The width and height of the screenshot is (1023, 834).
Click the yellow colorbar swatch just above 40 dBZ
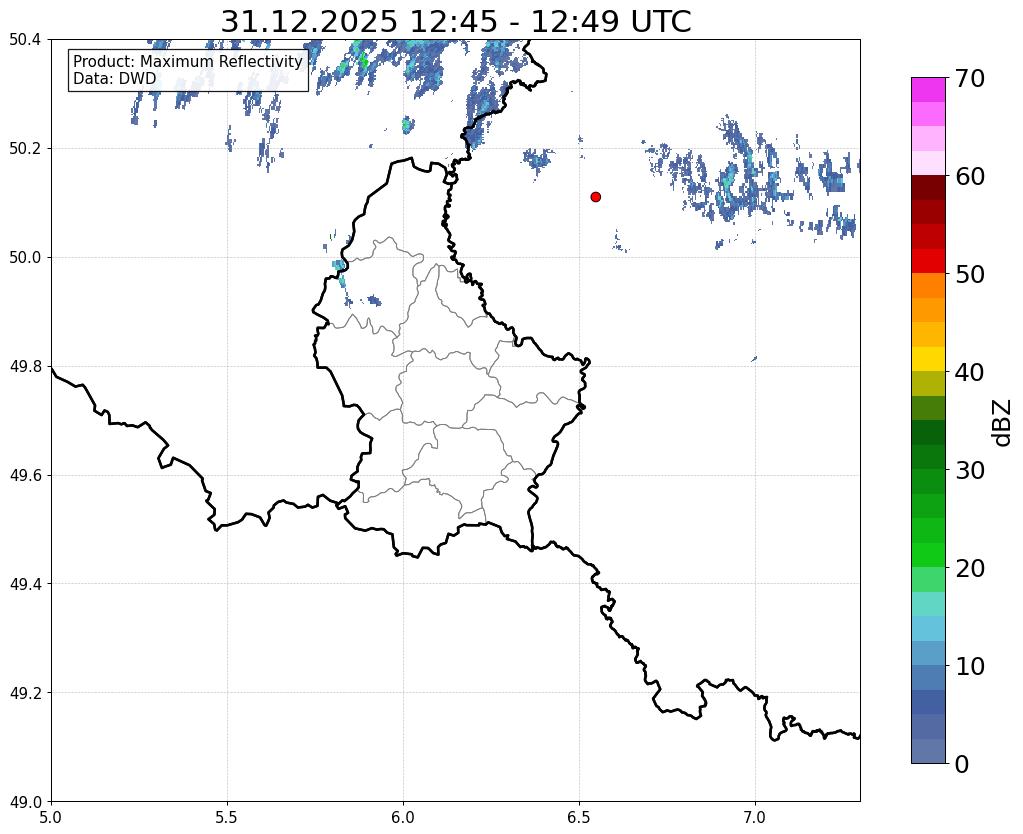click(928, 359)
